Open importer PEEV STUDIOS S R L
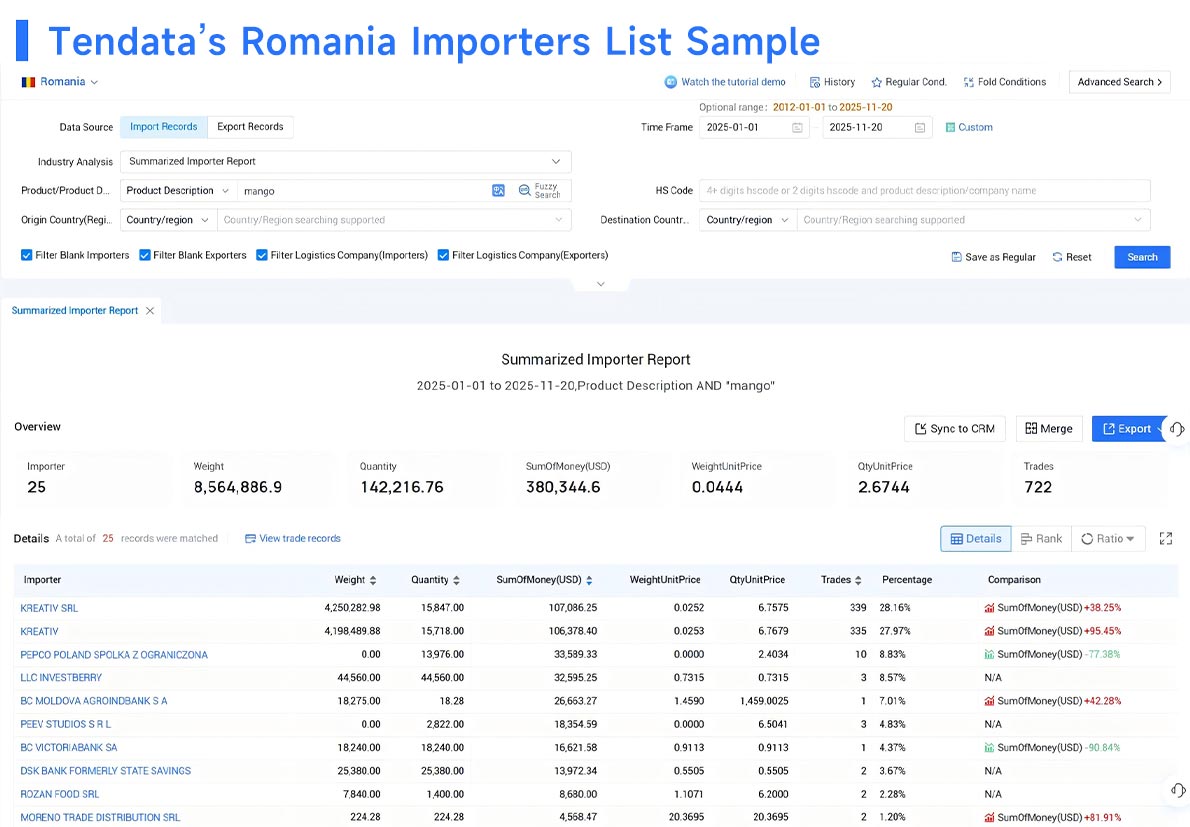The image size is (1190, 827). pos(65,725)
